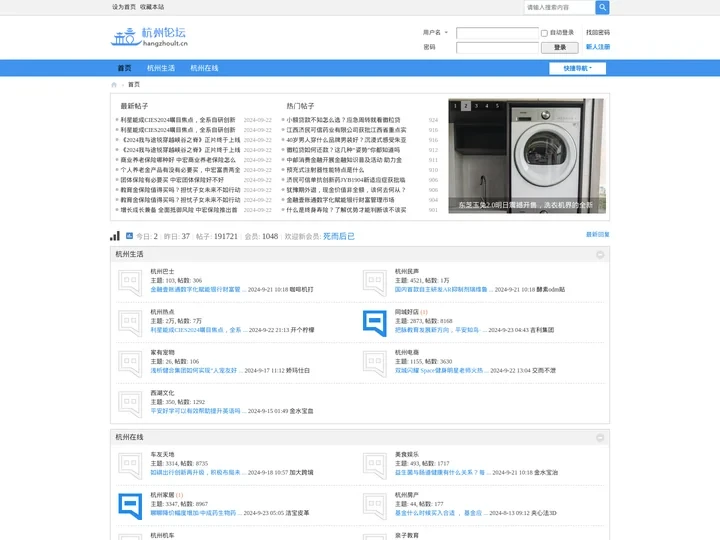Click the home icon in breadcrumb
The height and width of the screenshot is (540, 720).
point(114,84)
